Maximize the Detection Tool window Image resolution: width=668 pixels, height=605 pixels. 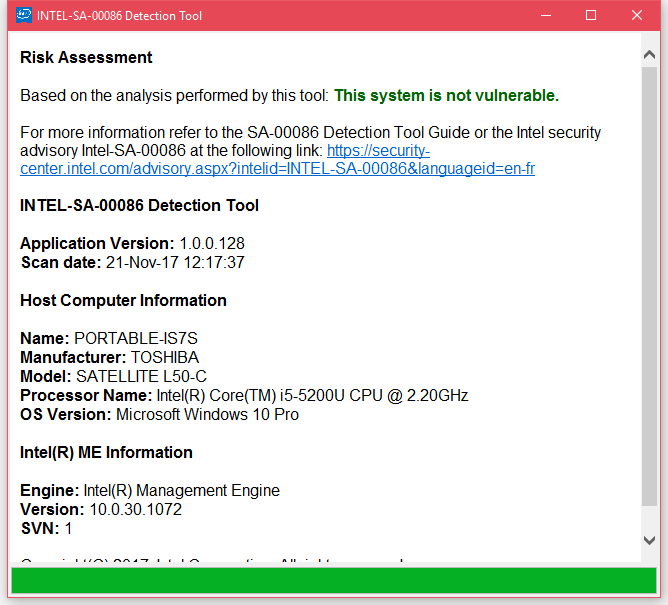point(591,15)
